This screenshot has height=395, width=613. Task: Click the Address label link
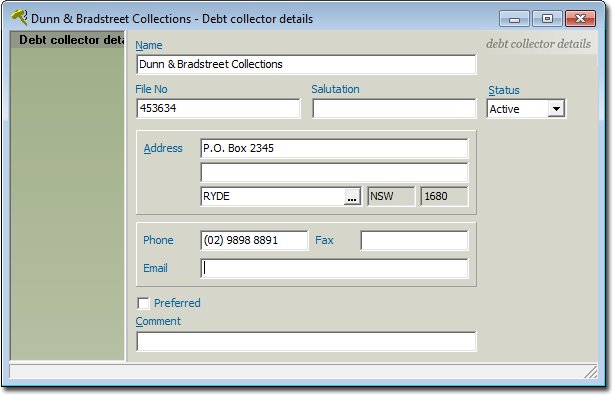pyautogui.click(x=163, y=148)
